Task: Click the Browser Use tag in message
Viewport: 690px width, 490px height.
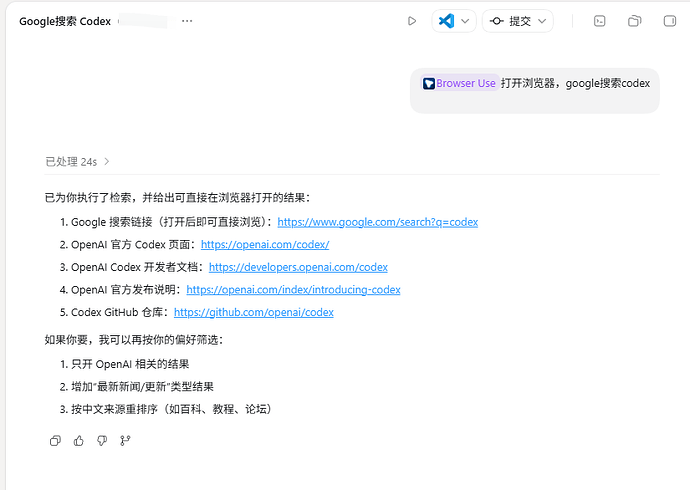Action: pyautogui.click(x=459, y=83)
